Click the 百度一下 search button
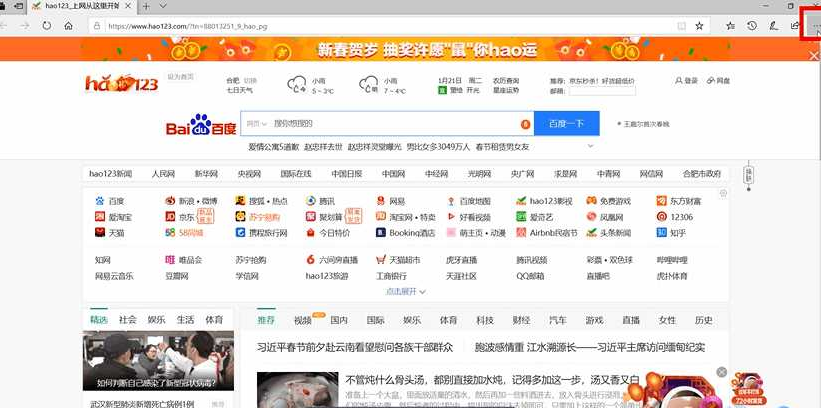Screen dimensions: 821x408 point(567,124)
